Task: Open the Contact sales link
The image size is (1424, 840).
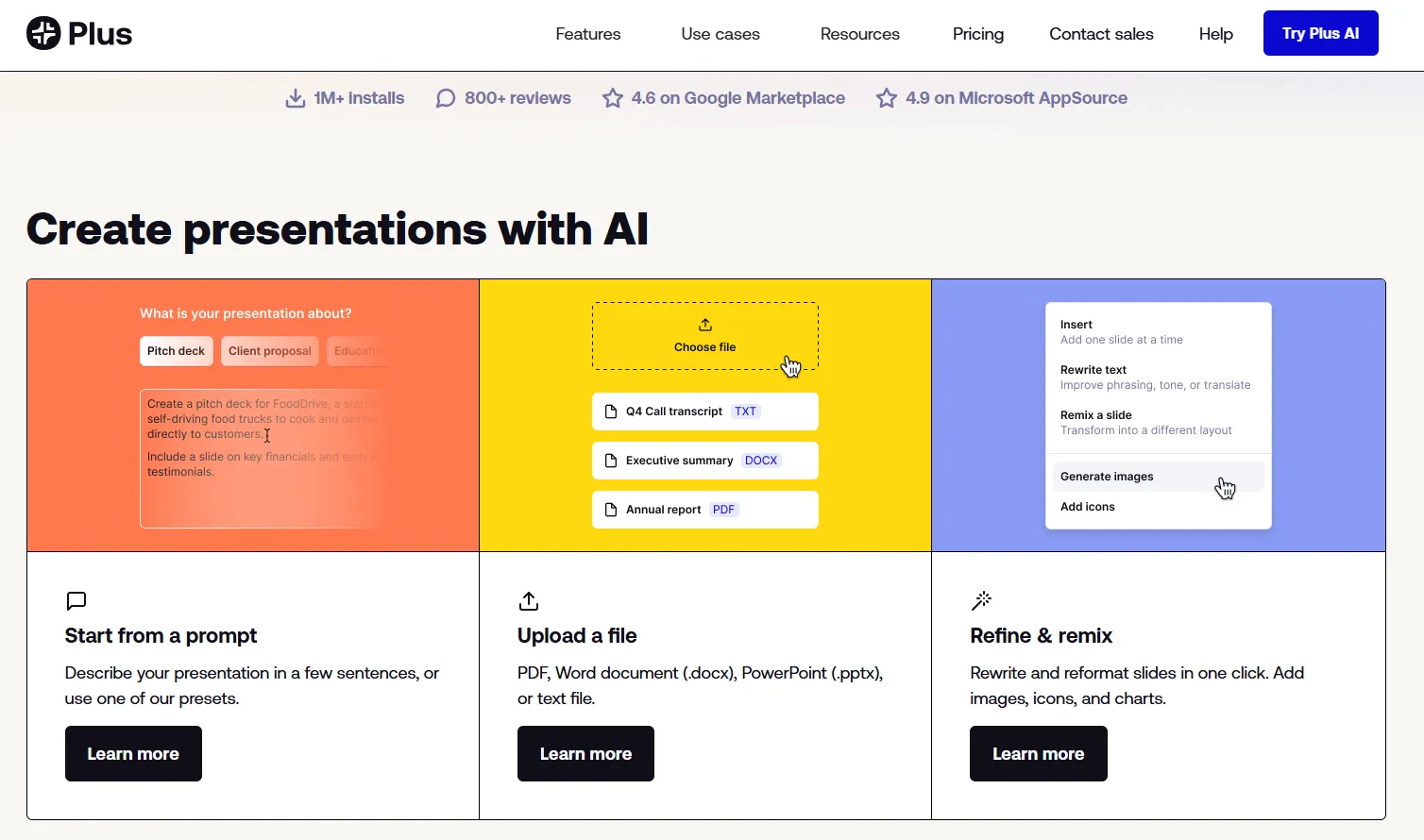Action: click(x=1101, y=34)
